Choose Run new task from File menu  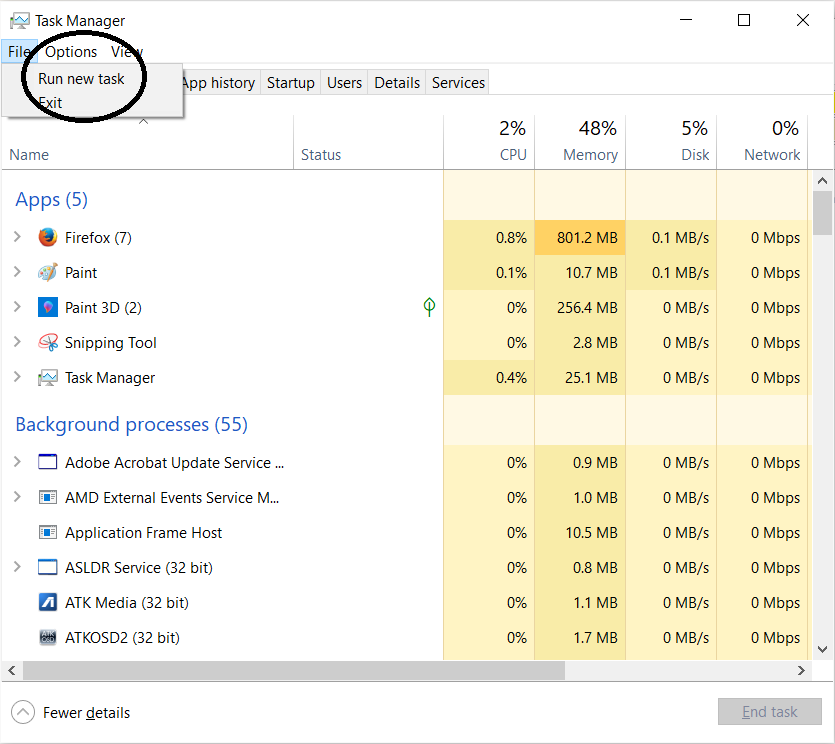81,79
